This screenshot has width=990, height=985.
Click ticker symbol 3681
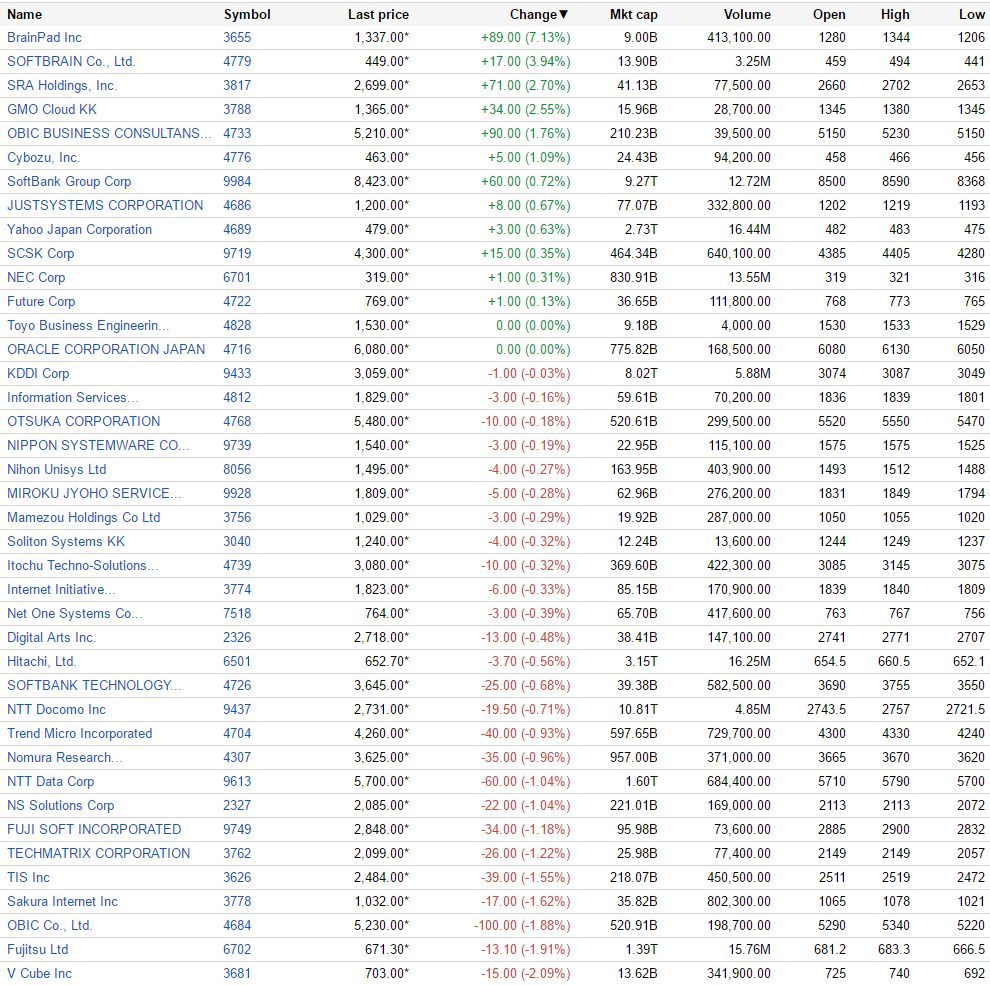click(x=237, y=973)
